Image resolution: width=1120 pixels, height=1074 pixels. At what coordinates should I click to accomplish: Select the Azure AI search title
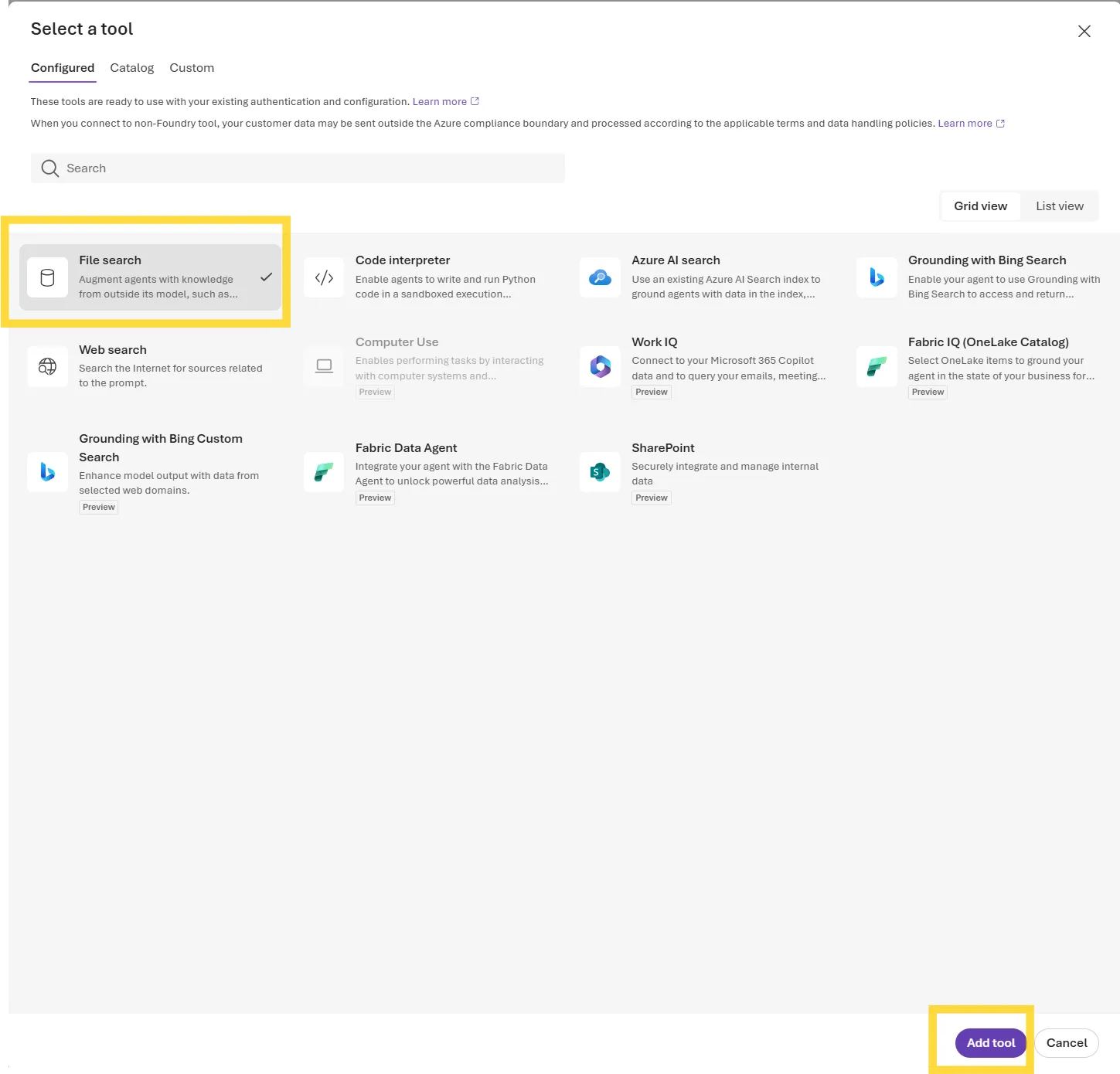tap(676, 260)
